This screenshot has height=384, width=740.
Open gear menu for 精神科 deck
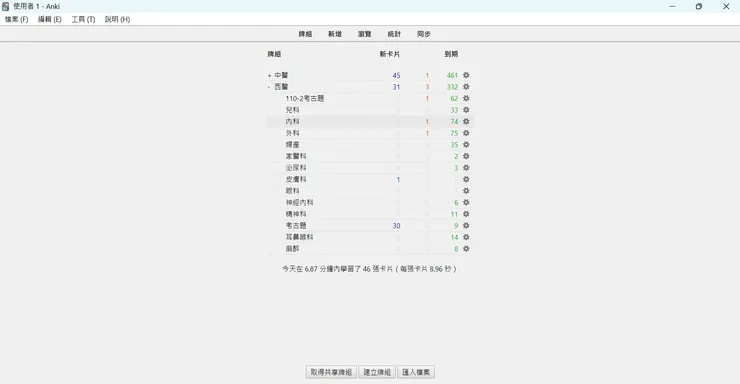(x=466, y=214)
